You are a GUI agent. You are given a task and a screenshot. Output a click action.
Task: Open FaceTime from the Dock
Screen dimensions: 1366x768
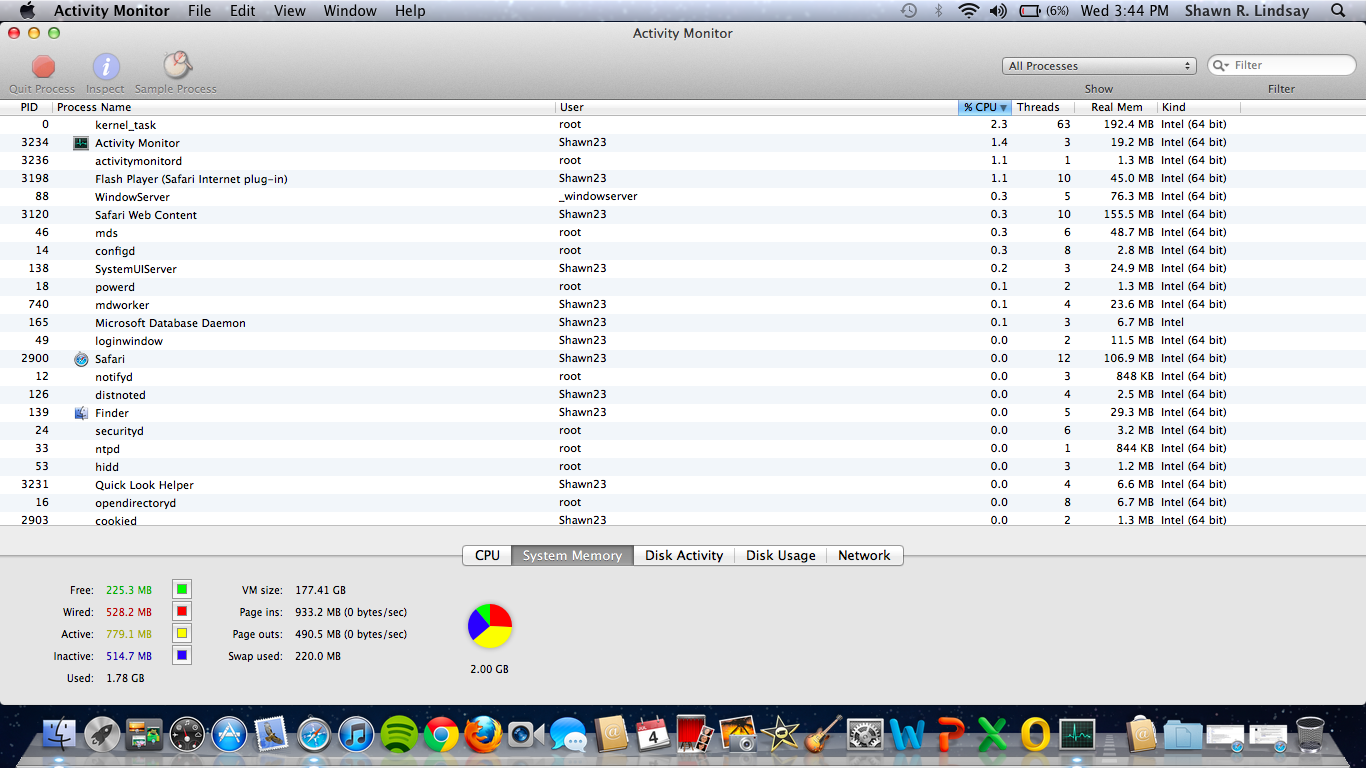526,735
